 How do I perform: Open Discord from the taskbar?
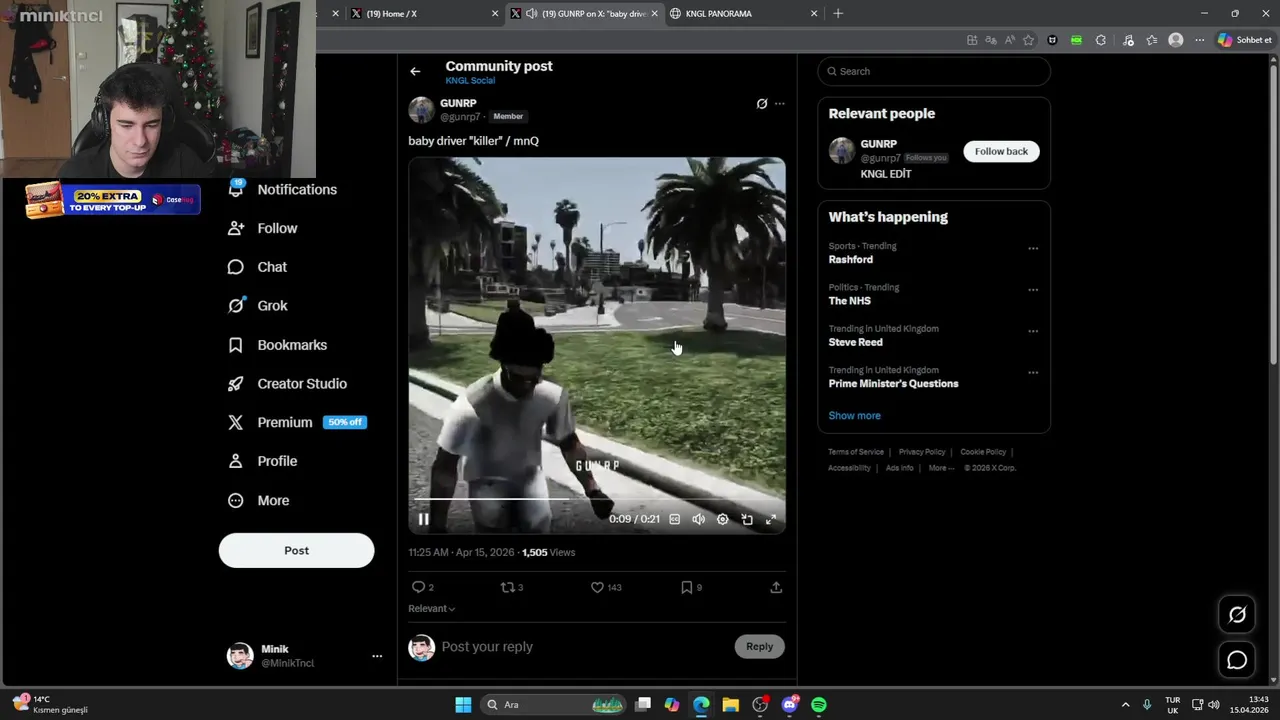click(790, 705)
